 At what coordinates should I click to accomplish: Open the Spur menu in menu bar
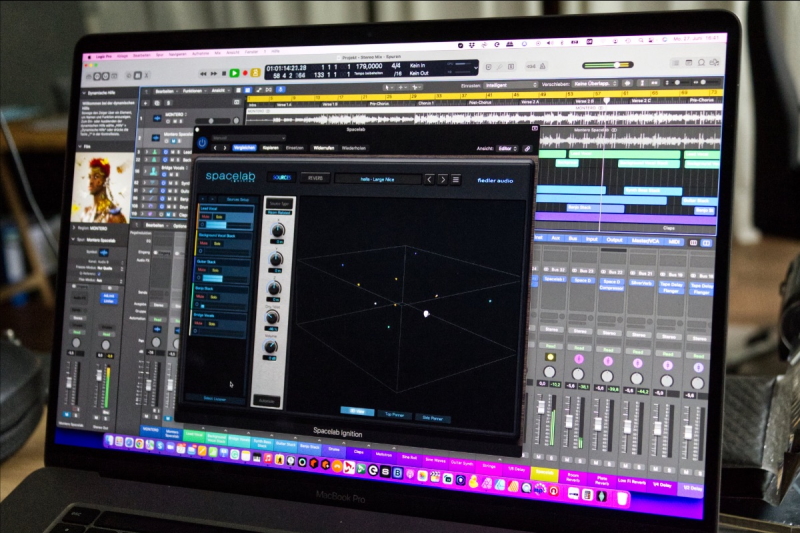pyautogui.click(x=160, y=55)
